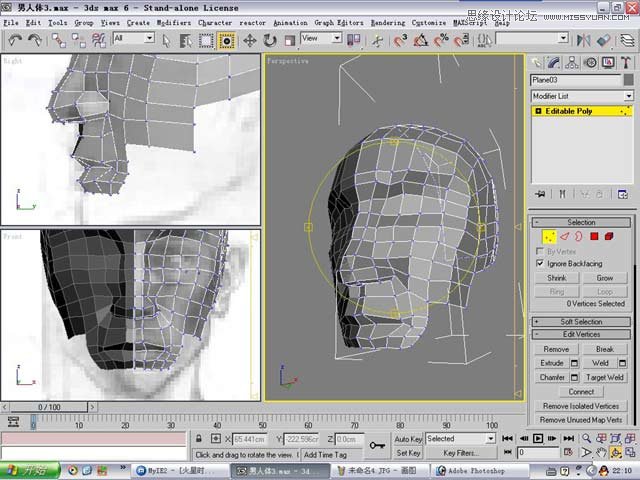Activate the Select and Scale tool

coord(289,40)
